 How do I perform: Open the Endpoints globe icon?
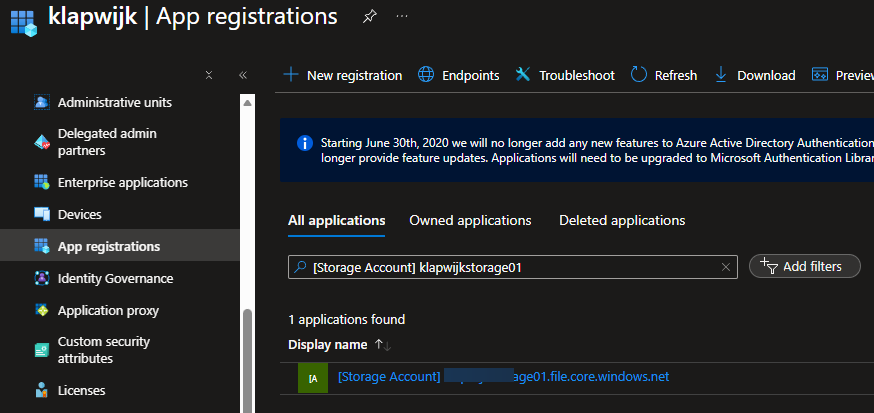click(426, 75)
